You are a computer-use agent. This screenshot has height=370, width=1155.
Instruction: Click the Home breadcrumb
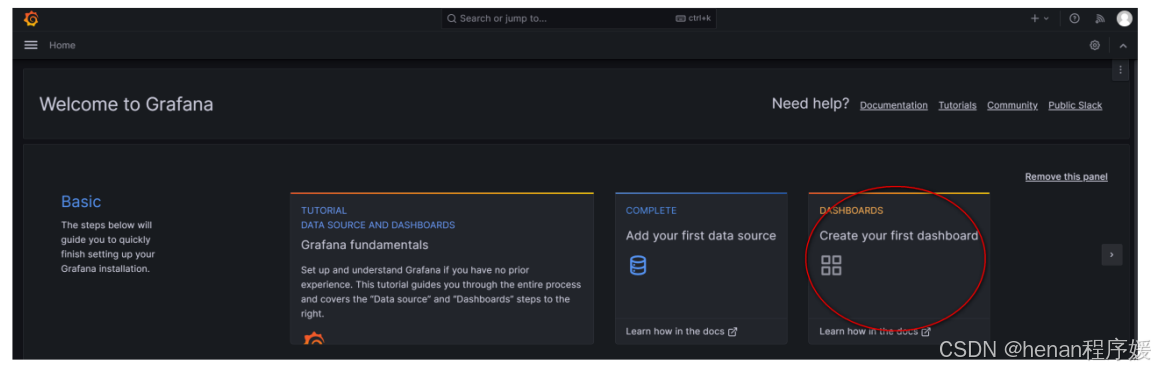(x=63, y=45)
